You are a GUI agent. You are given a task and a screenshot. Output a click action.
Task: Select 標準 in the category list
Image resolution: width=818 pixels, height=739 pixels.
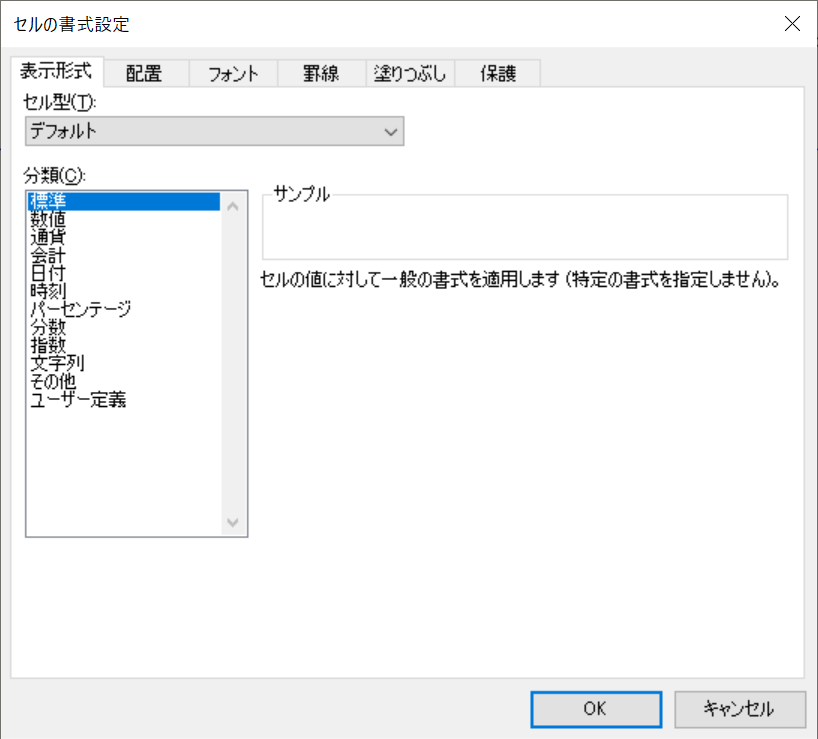(x=124, y=201)
